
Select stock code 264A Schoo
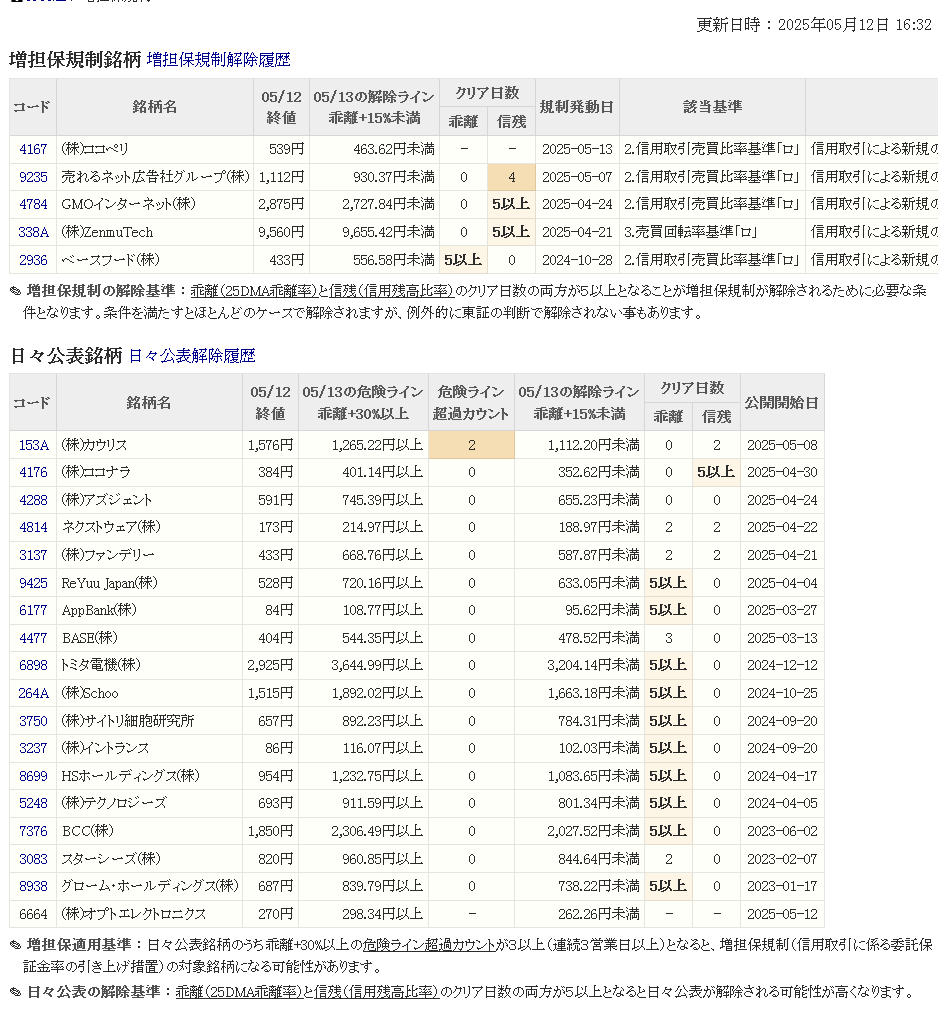[x=33, y=693]
